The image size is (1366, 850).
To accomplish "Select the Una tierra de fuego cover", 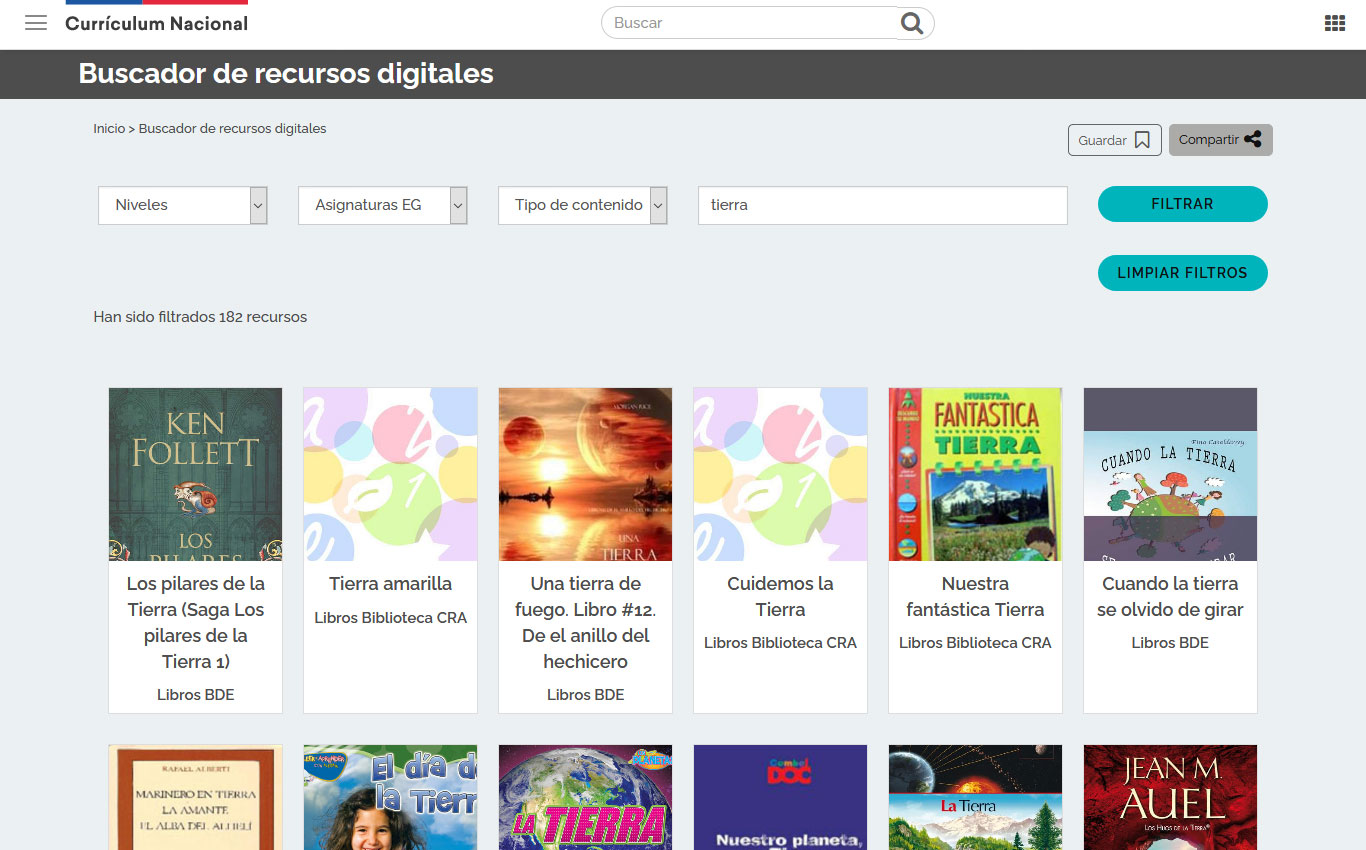I will [585, 474].
